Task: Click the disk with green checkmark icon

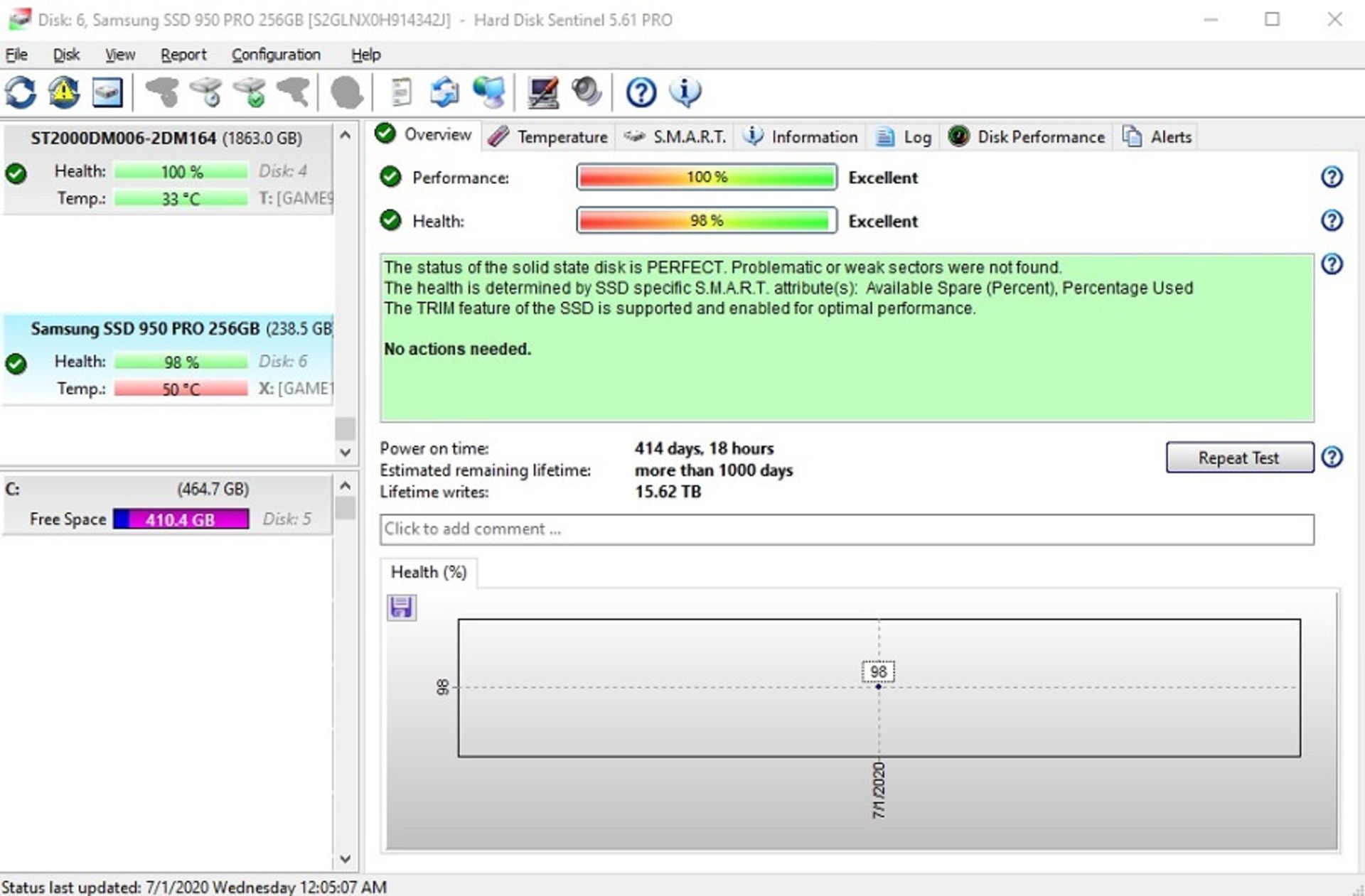Action: click(x=250, y=92)
